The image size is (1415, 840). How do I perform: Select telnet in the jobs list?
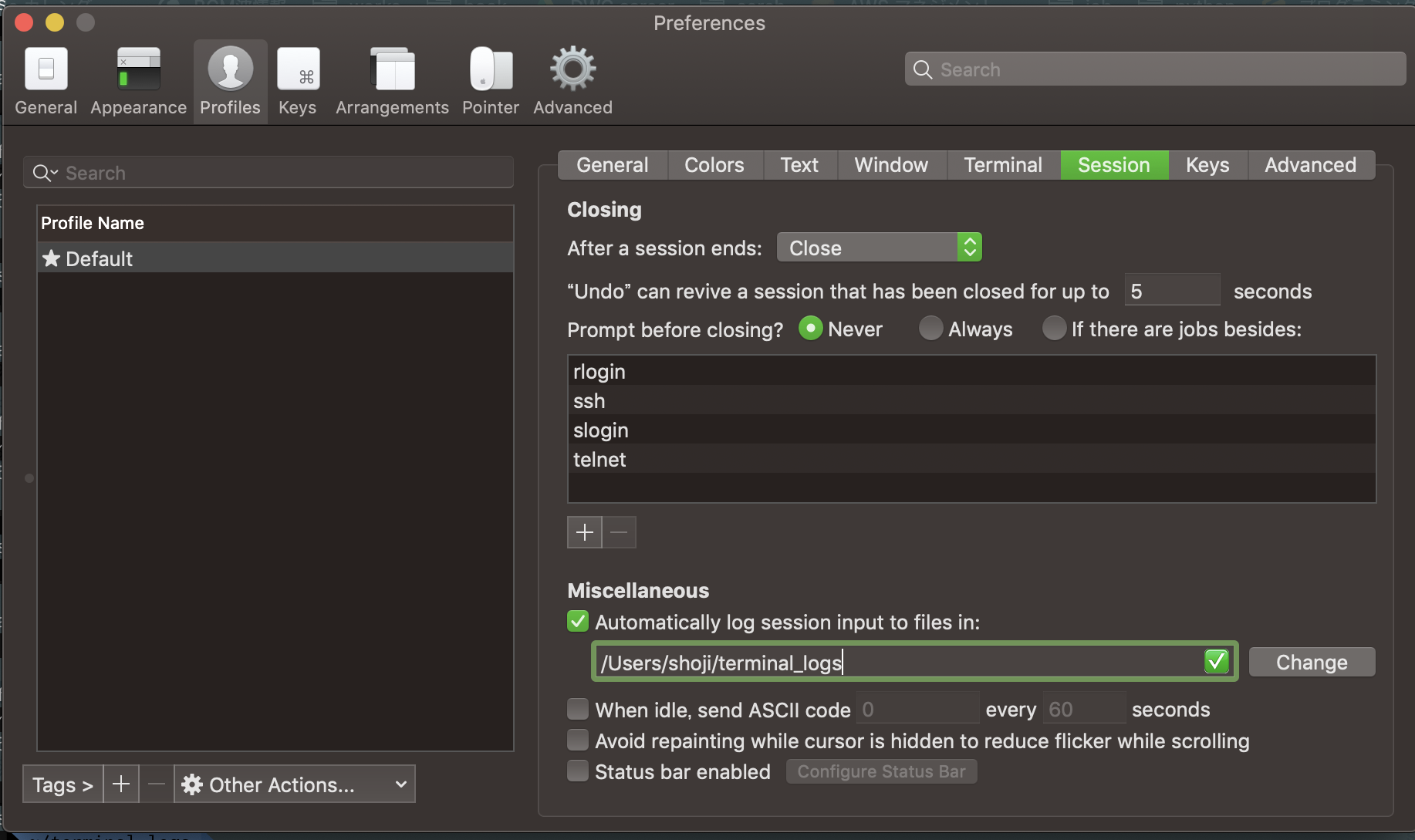[x=971, y=459]
